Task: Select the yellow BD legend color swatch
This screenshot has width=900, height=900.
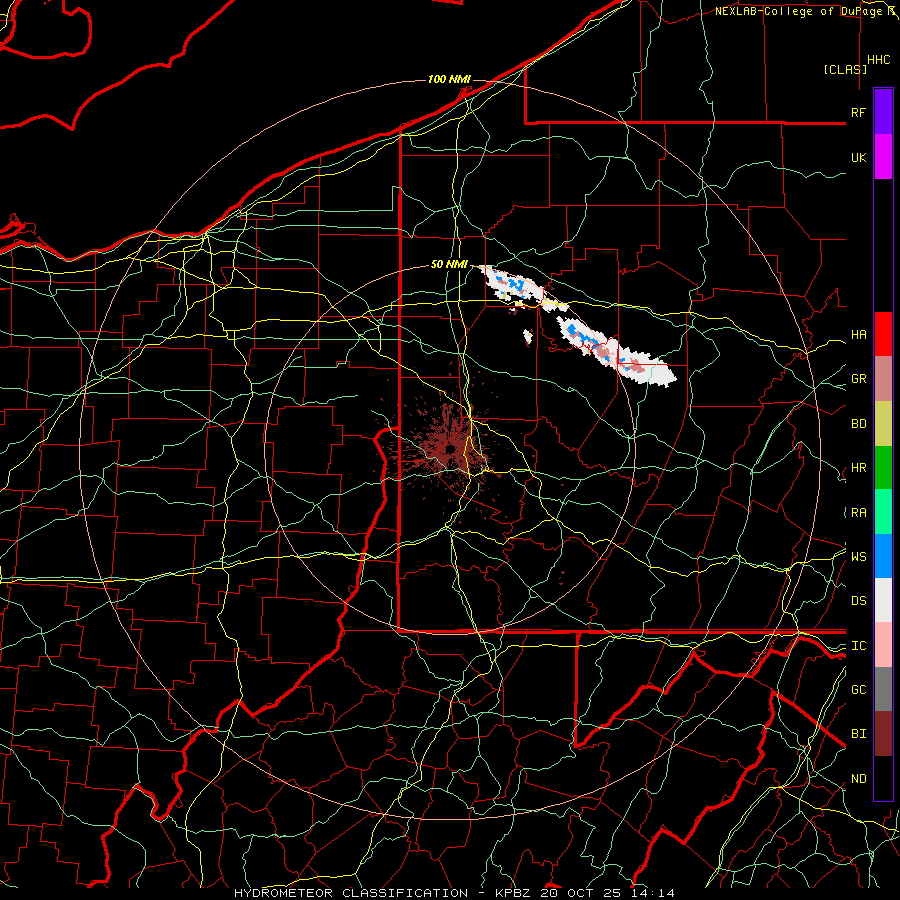Action: (x=883, y=424)
